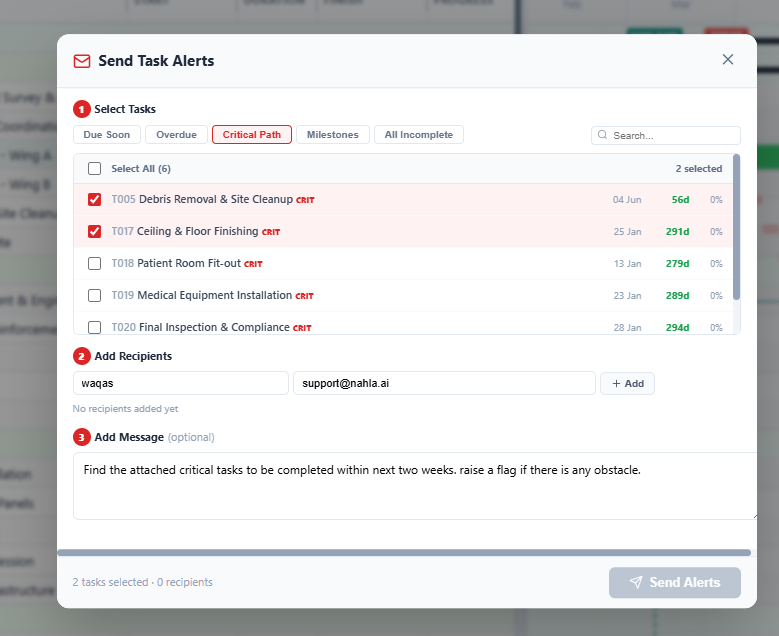Viewport: 779px width, 636px height.
Task: Click the 0% progress on T005 row
Action: pos(716,200)
